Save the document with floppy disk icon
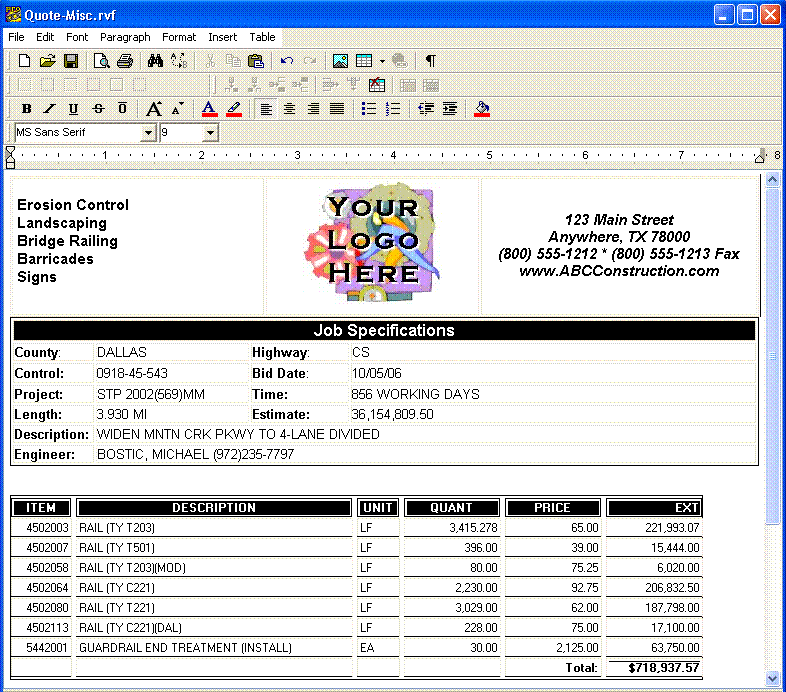 coord(71,61)
